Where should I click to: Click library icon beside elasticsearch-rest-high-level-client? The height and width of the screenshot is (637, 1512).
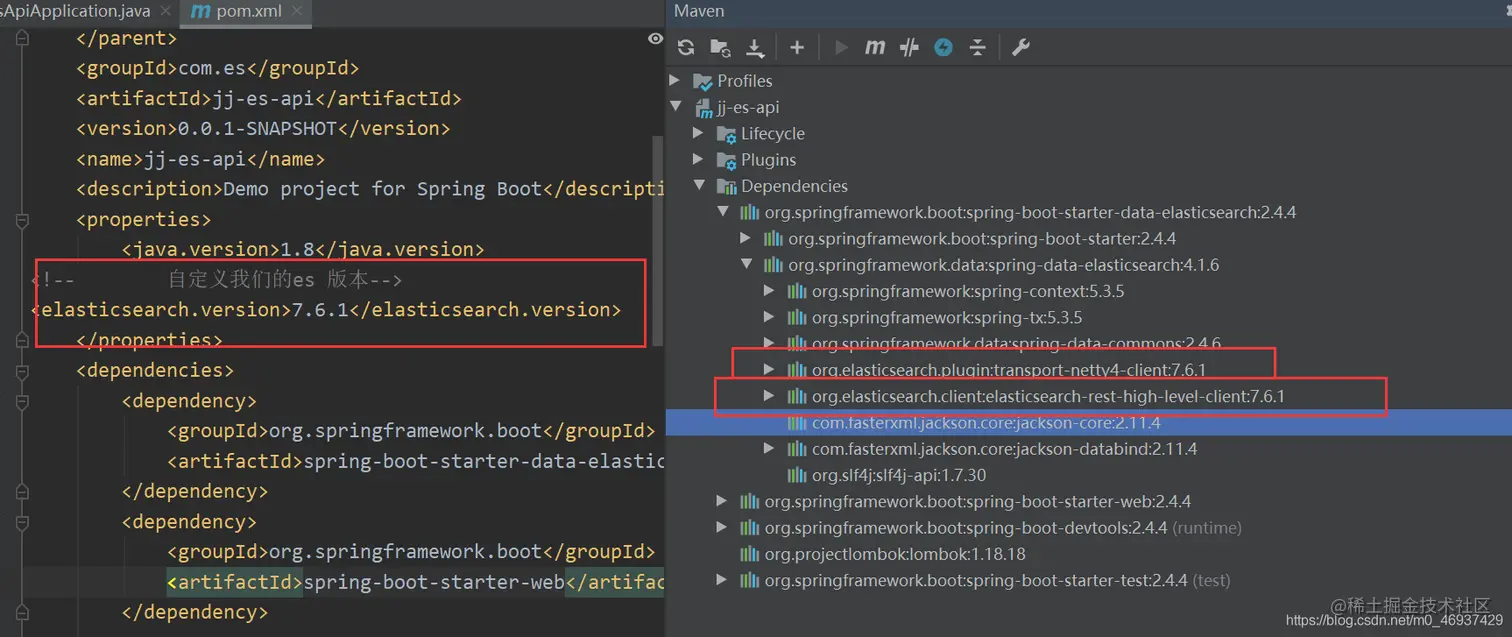pyautogui.click(x=797, y=396)
